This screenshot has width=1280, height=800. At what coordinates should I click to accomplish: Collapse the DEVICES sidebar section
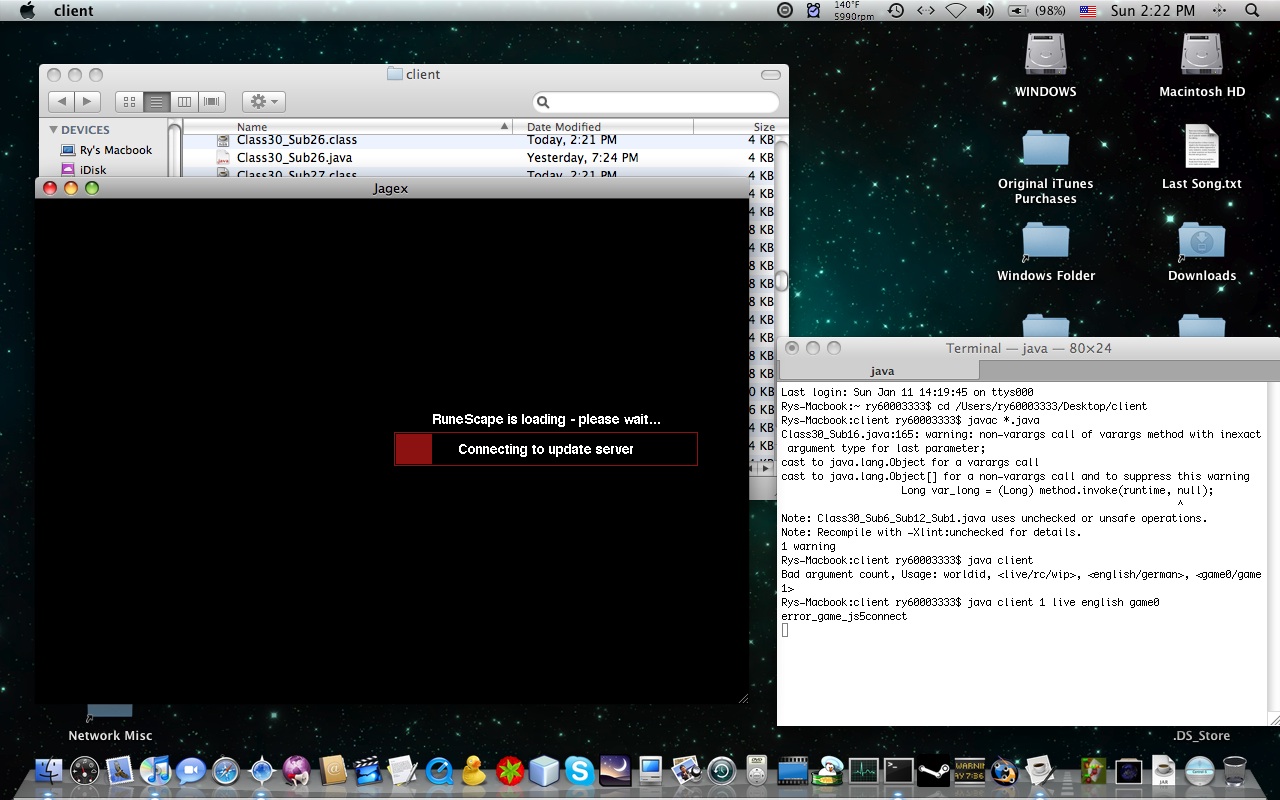click(54, 130)
